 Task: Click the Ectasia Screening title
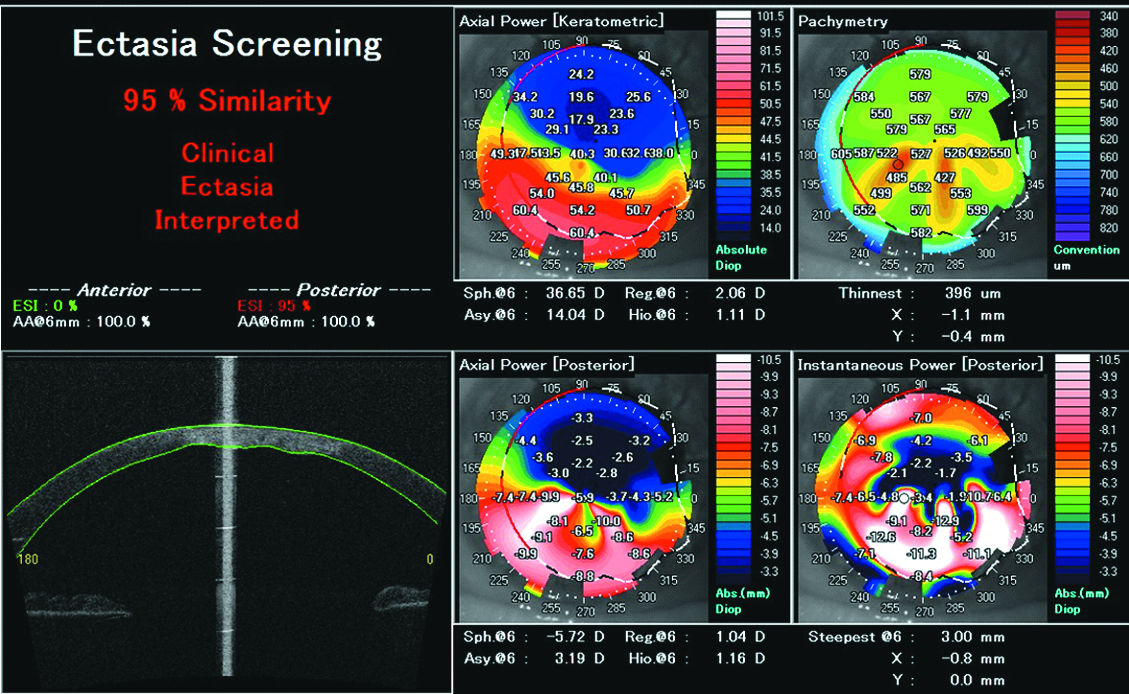click(x=227, y=44)
